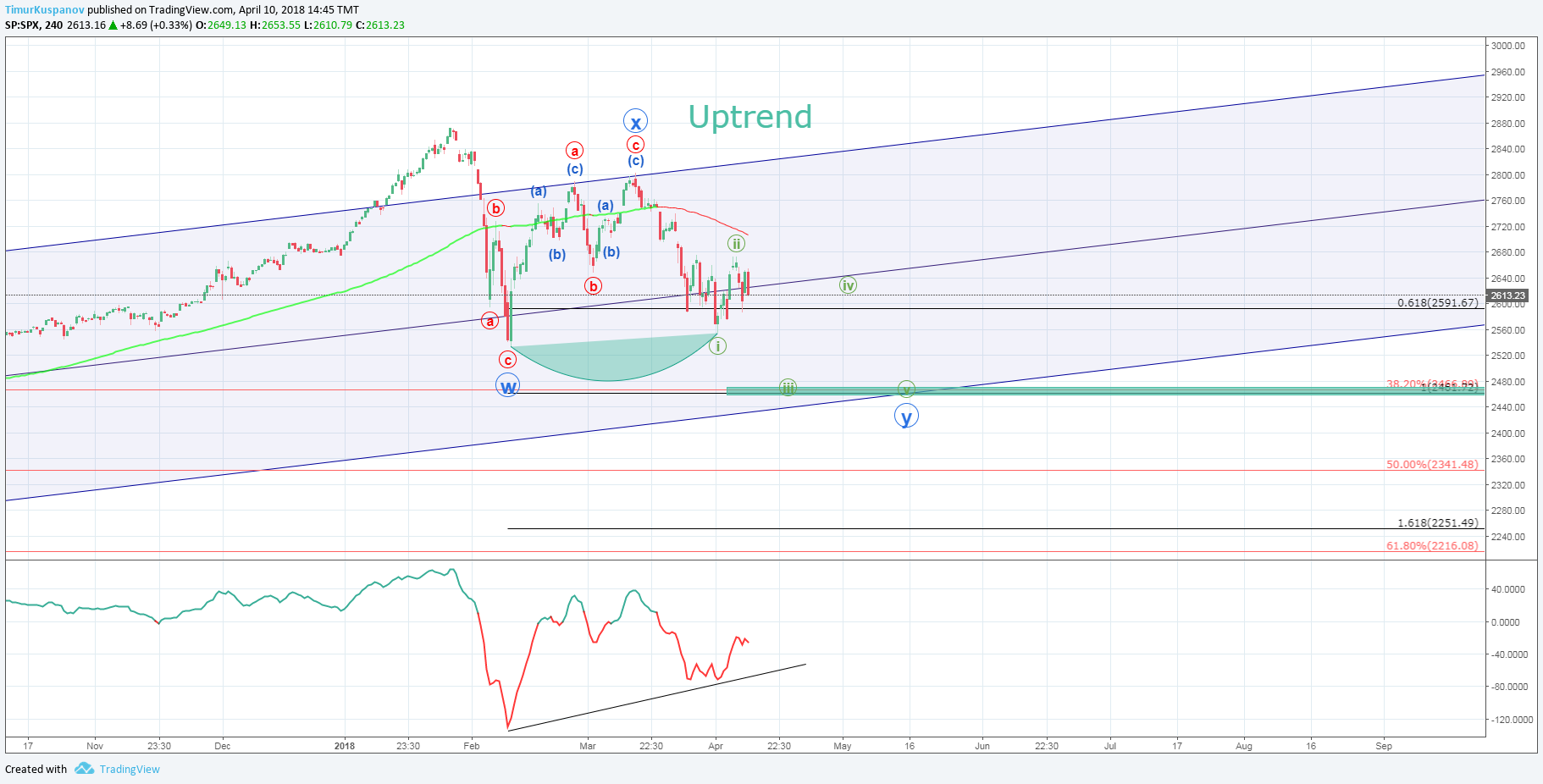The width and height of the screenshot is (1543, 784).
Task: Select the blue circled y wave label
Action: coord(906,416)
